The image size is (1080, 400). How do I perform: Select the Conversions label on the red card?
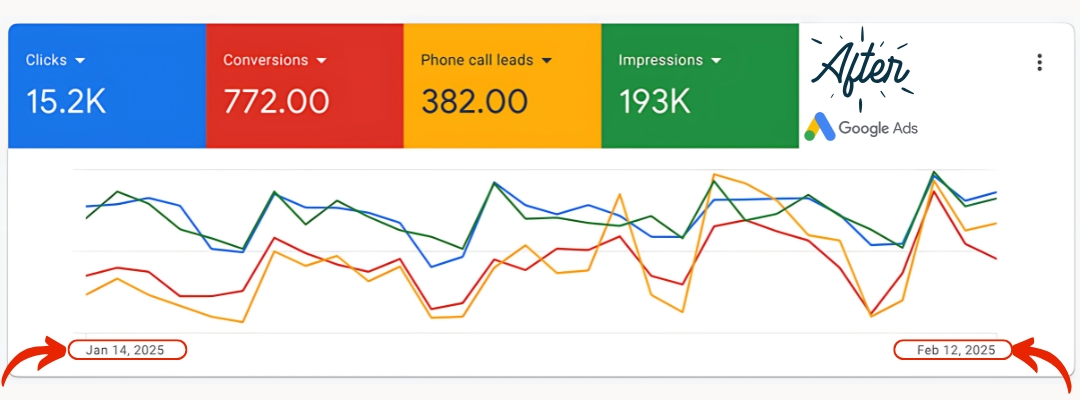click(x=265, y=60)
